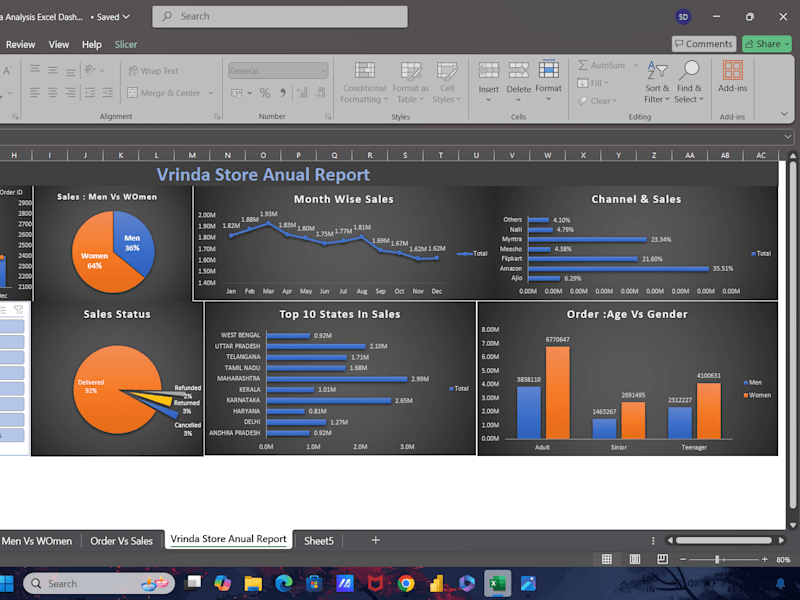Collapse the ribbon with the chevron

pos(784,114)
